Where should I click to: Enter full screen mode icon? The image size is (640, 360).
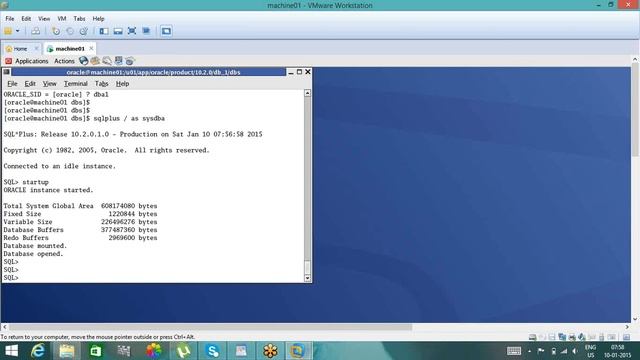pos(132,31)
